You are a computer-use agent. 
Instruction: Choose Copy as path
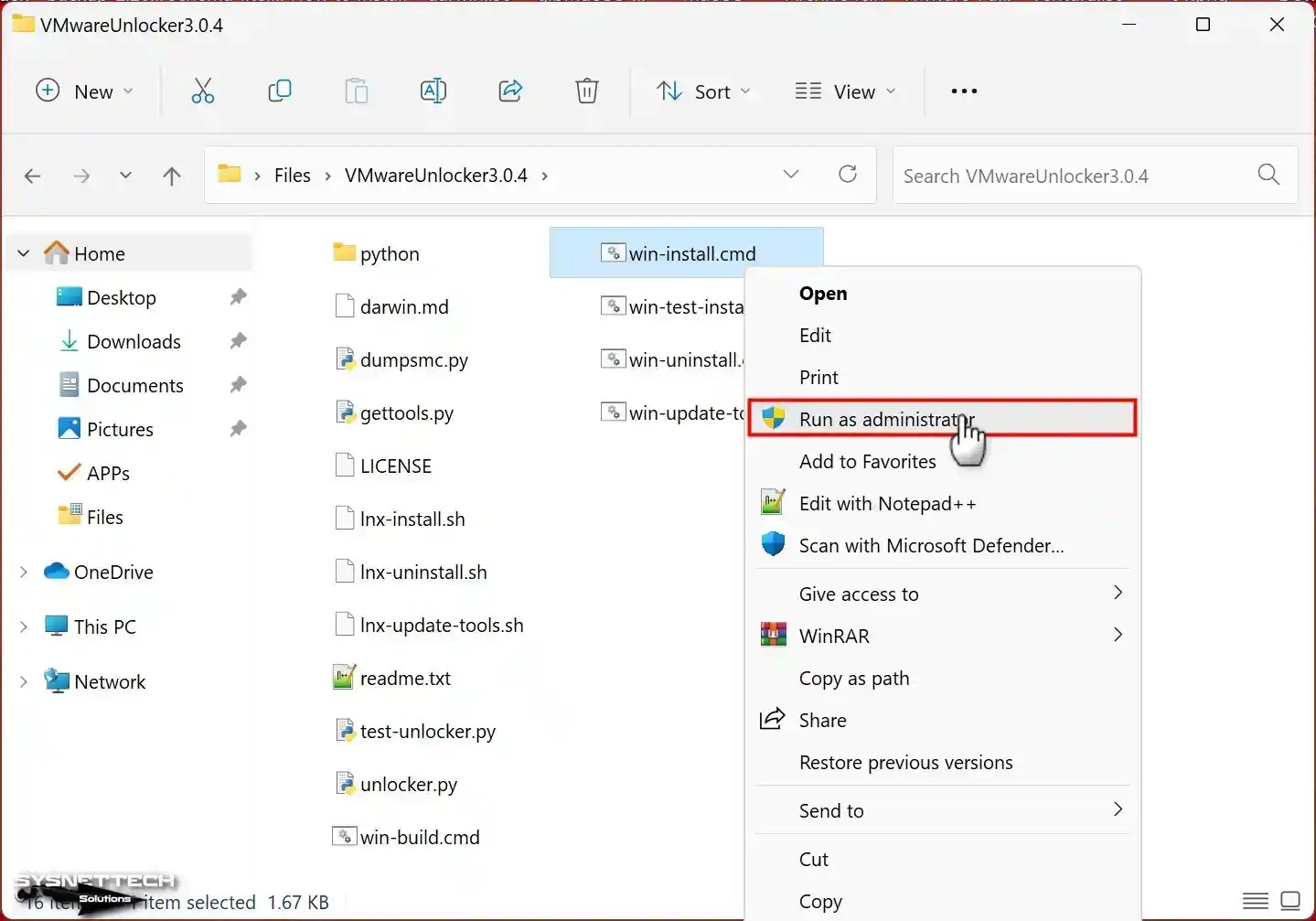(942, 679)
